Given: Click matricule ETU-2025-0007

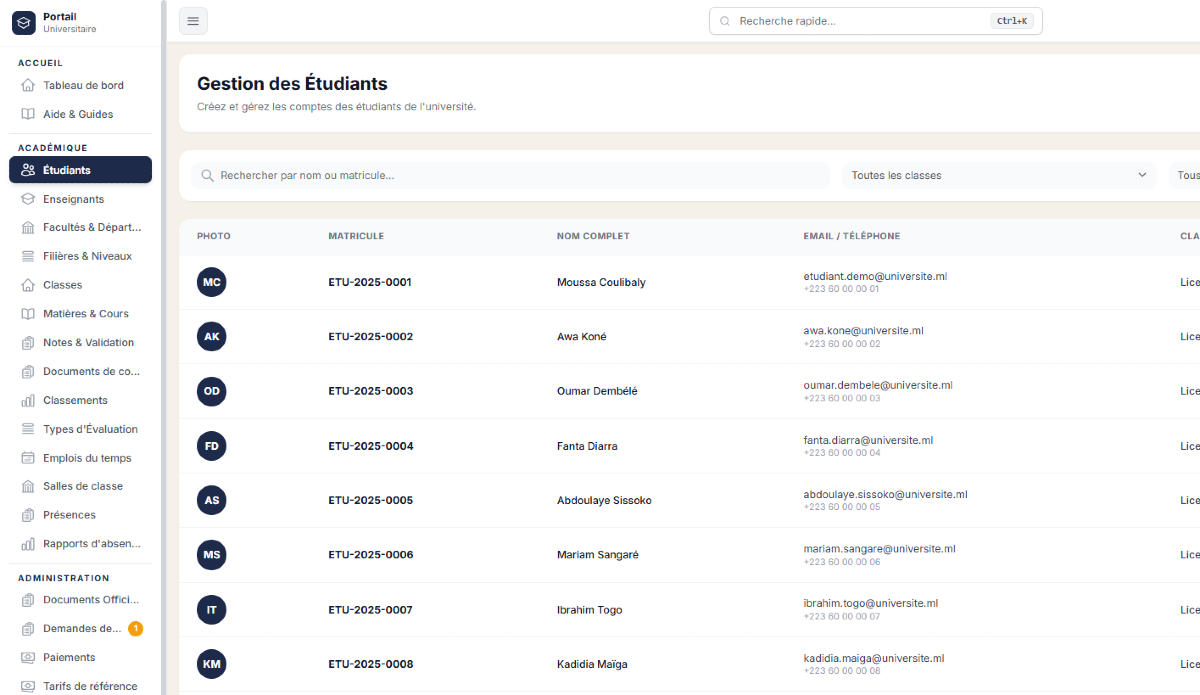Looking at the screenshot, I should tap(370, 610).
